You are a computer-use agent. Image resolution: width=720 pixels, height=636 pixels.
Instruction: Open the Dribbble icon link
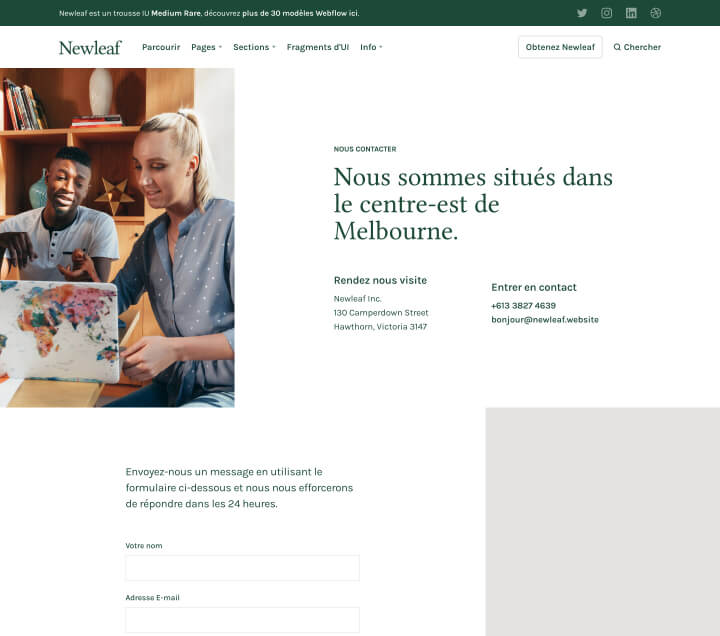point(656,13)
